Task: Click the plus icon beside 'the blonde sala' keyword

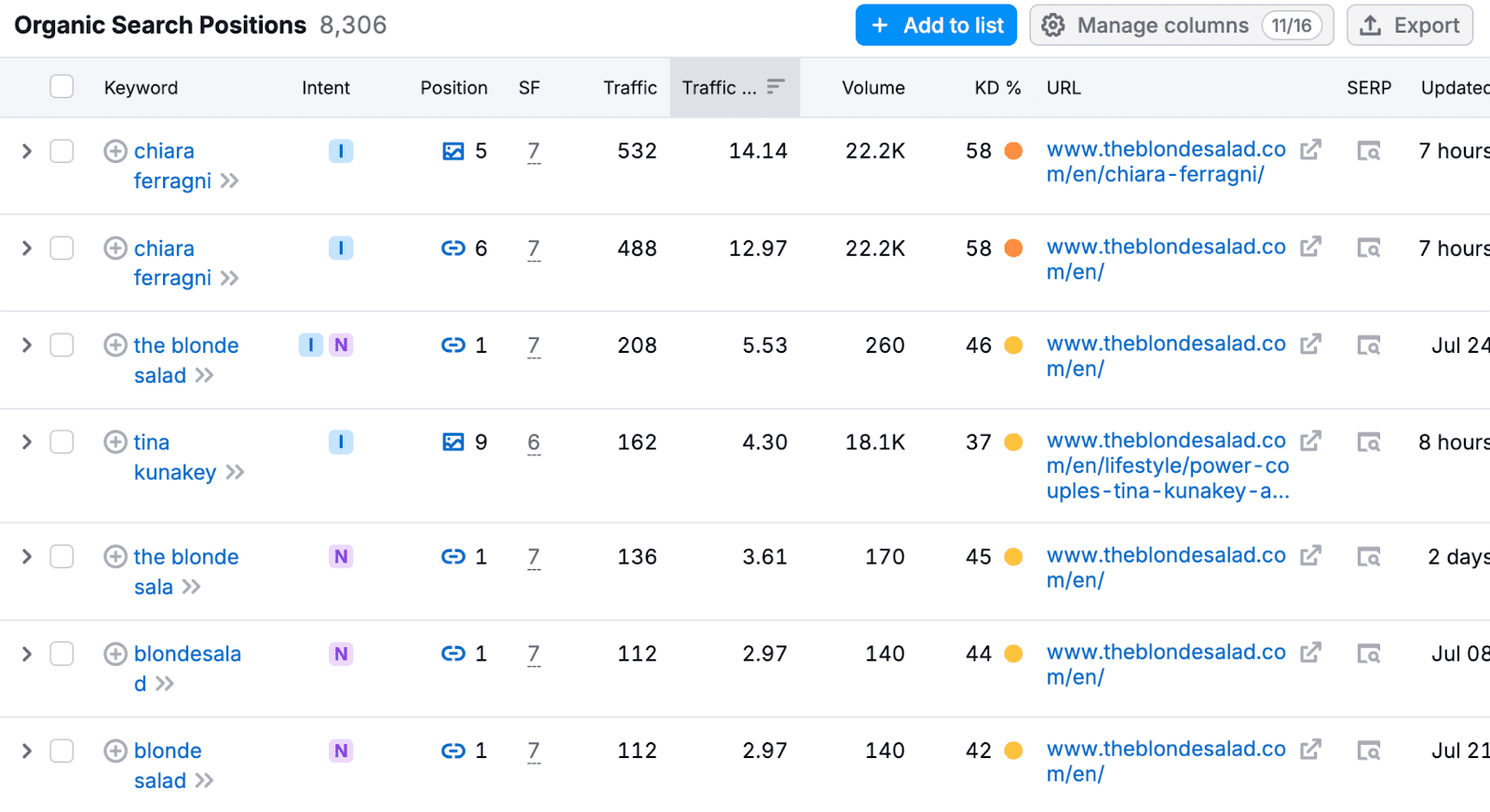Action: pos(115,557)
